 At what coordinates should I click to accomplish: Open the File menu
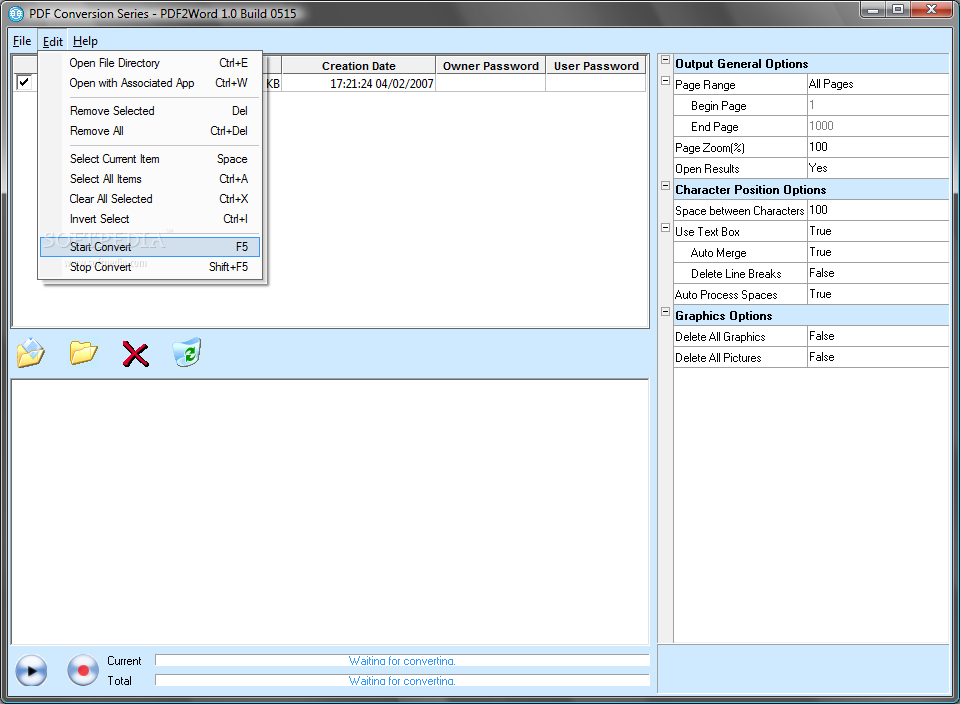click(x=22, y=41)
